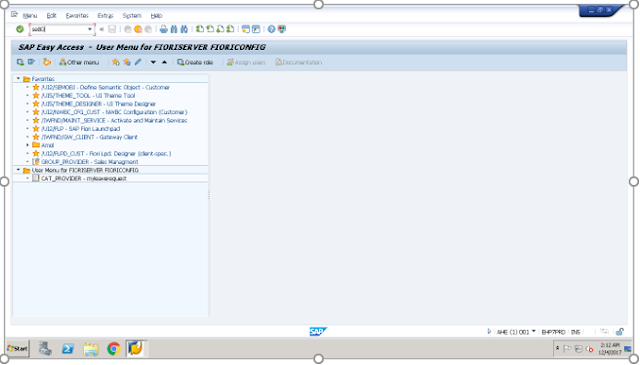Click the Last Page icon
The image size is (640, 365).
click(x=230, y=29)
